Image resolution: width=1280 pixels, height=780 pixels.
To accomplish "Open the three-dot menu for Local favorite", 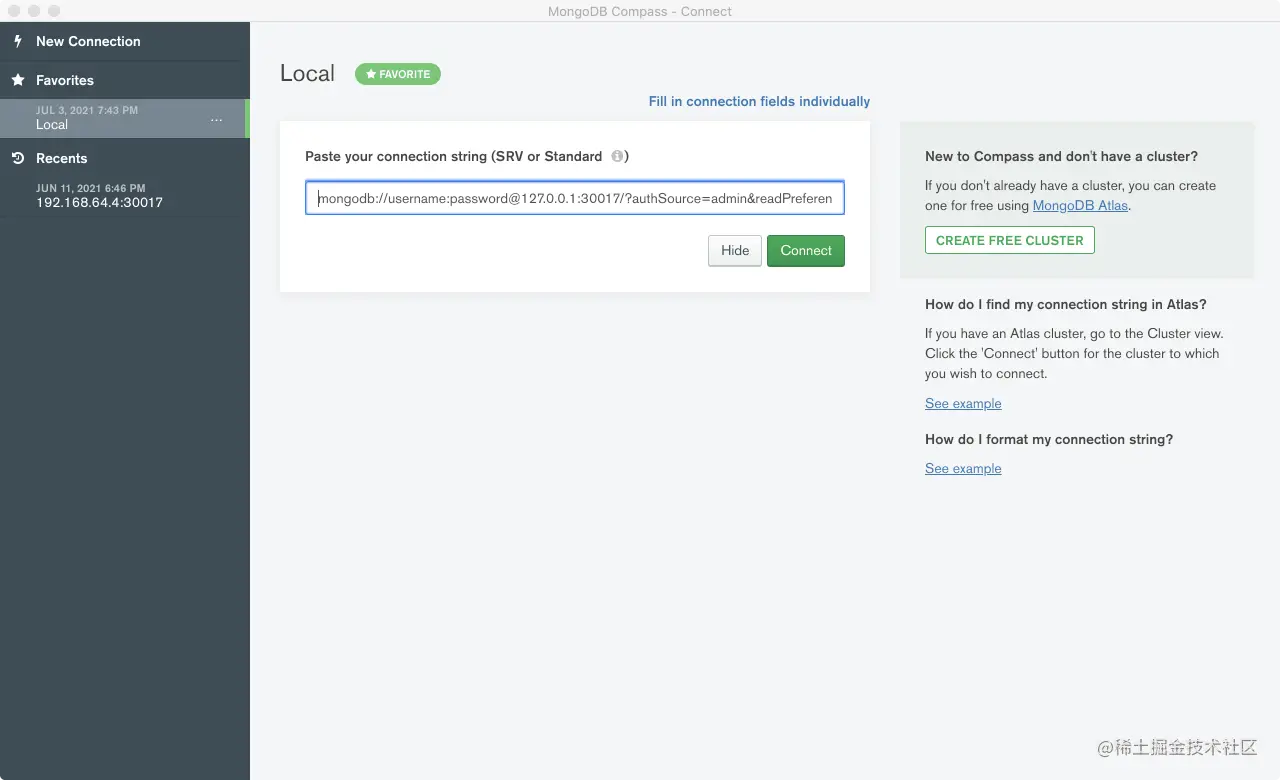I will pyautogui.click(x=217, y=120).
